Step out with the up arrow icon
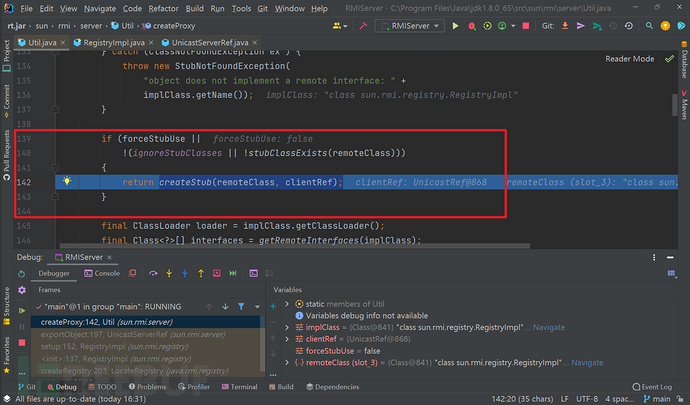Viewport: 690px width, 405px height. click(x=201, y=273)
